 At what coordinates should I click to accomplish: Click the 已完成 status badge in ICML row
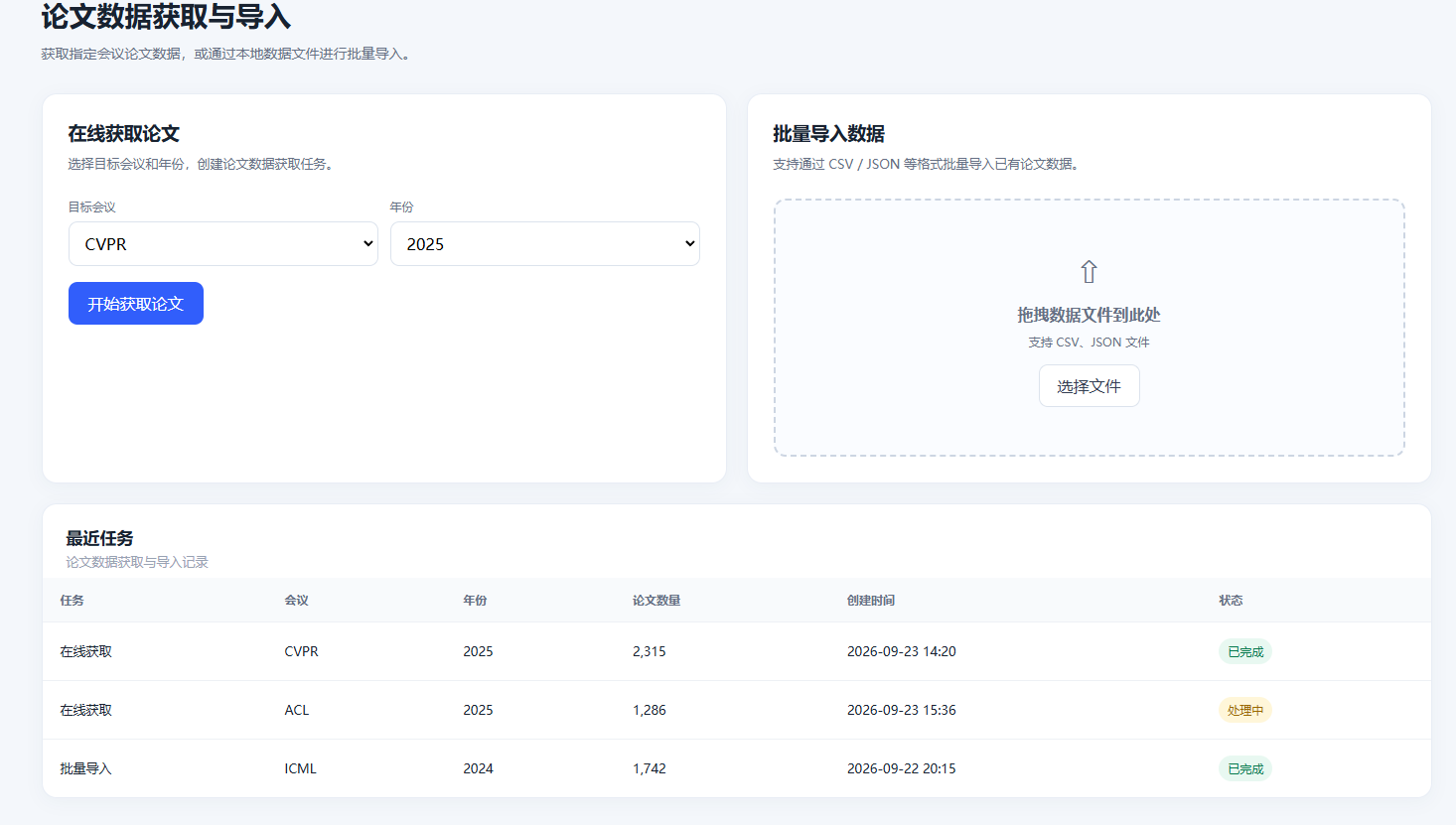click(x=1245, y=769)
